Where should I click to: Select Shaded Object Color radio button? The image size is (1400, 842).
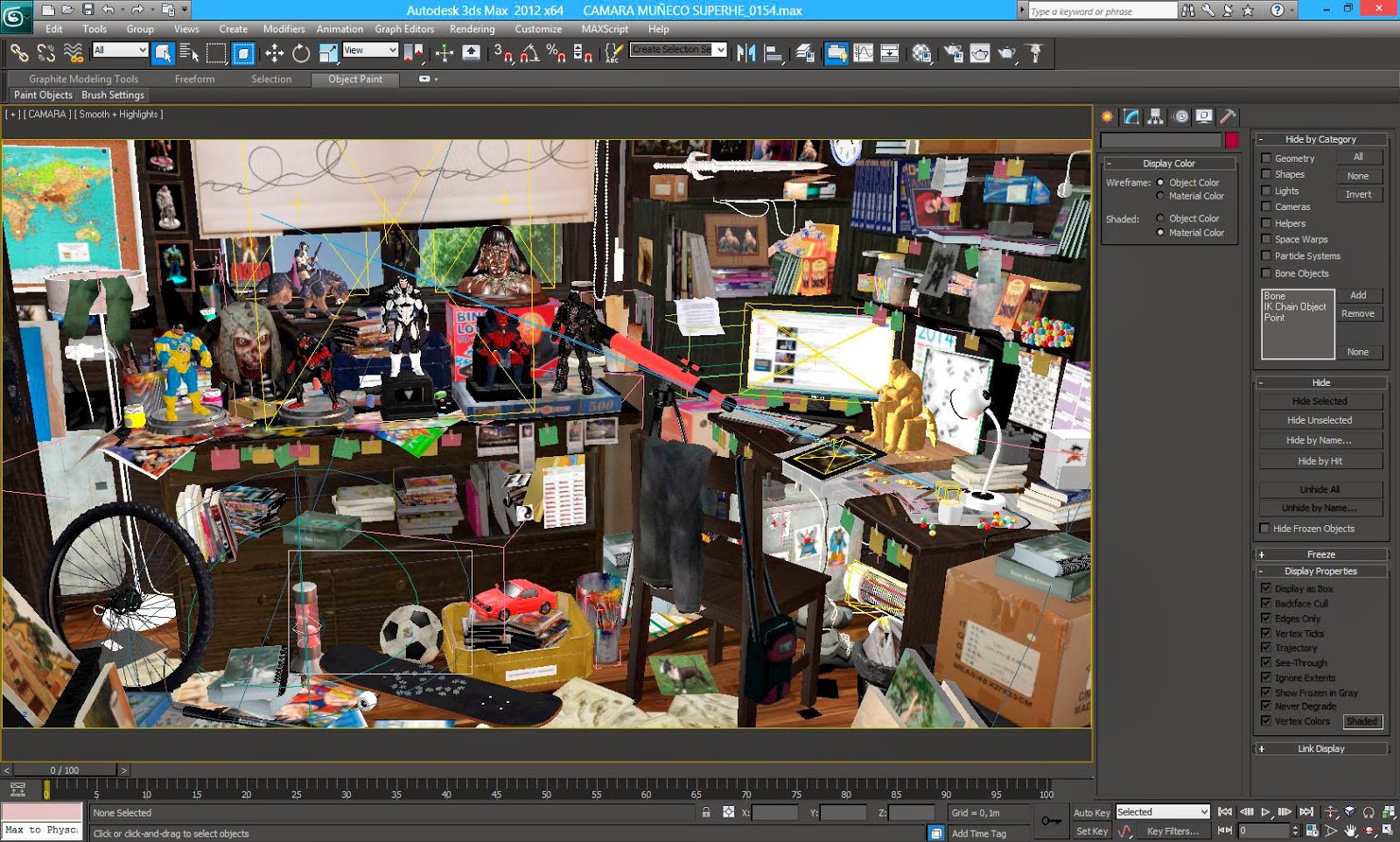click(1160, 219)
